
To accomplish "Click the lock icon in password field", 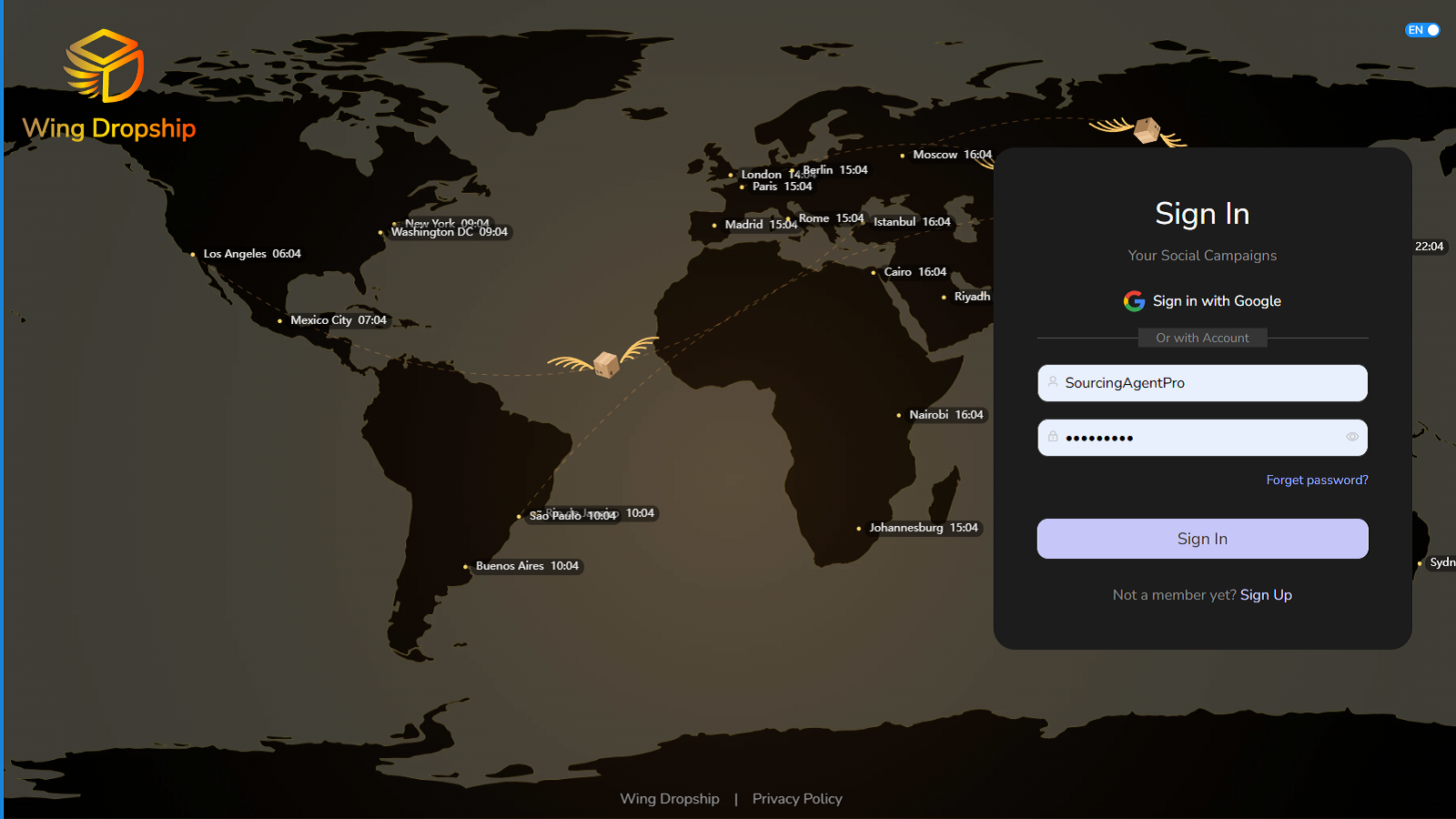I will (x=1053, y=437).
